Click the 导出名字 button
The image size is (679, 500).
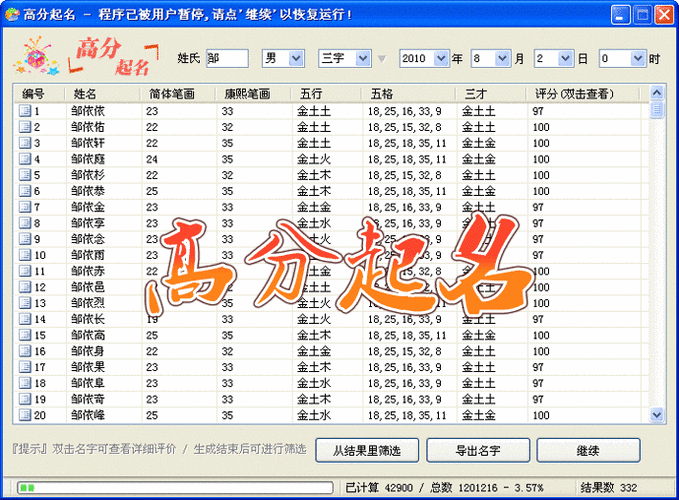click(x=478, y=451)
